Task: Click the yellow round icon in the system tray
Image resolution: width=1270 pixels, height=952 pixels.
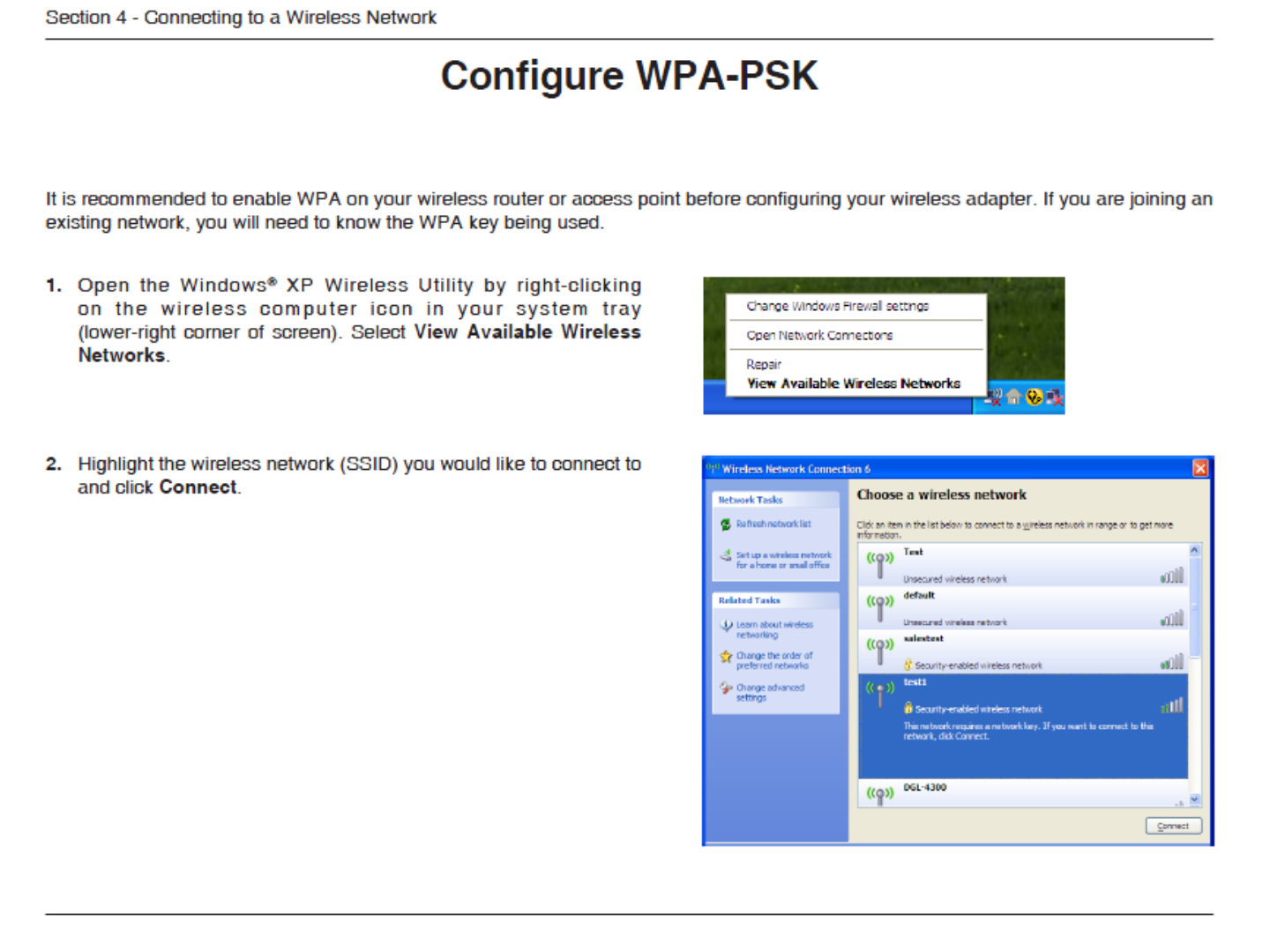Action: pyautogui.click(x=1034, y=398)
